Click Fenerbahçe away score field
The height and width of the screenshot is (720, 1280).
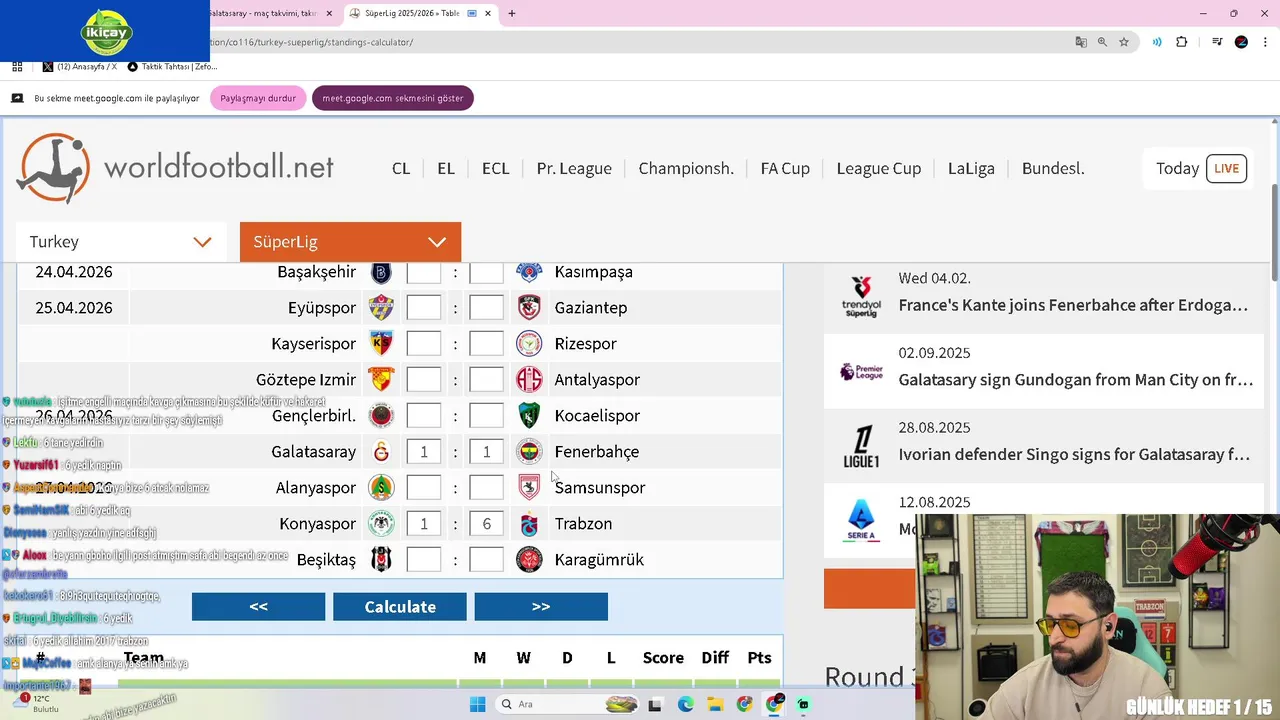[486, 451]
